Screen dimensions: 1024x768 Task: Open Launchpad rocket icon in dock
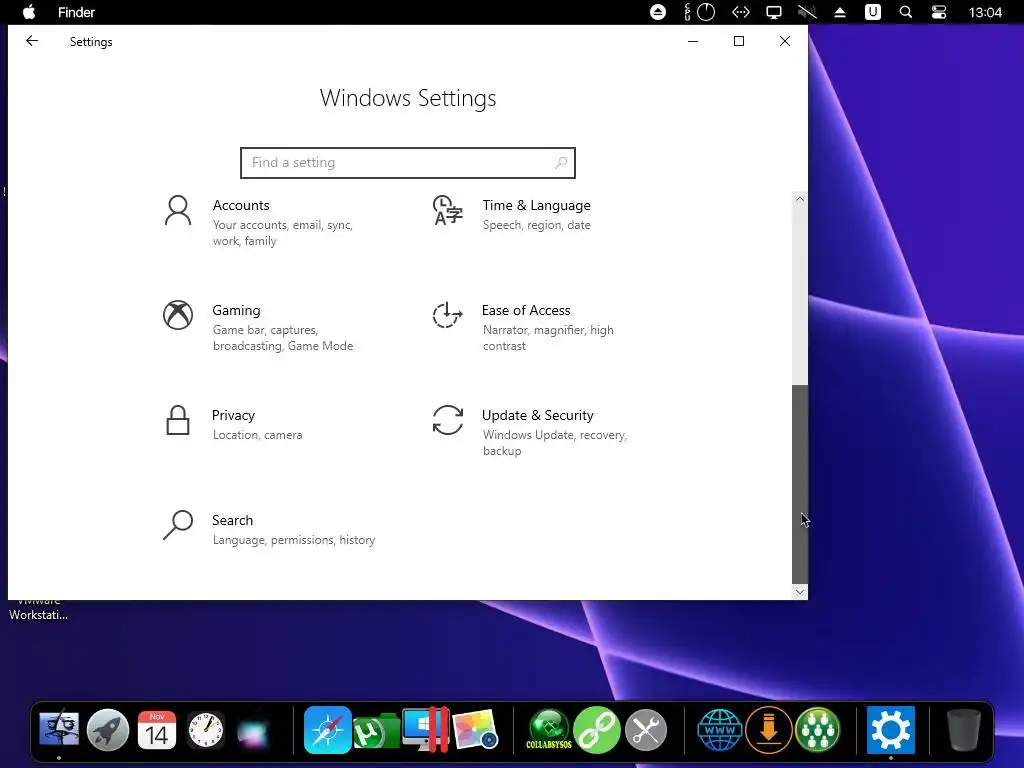coord(108,730)
